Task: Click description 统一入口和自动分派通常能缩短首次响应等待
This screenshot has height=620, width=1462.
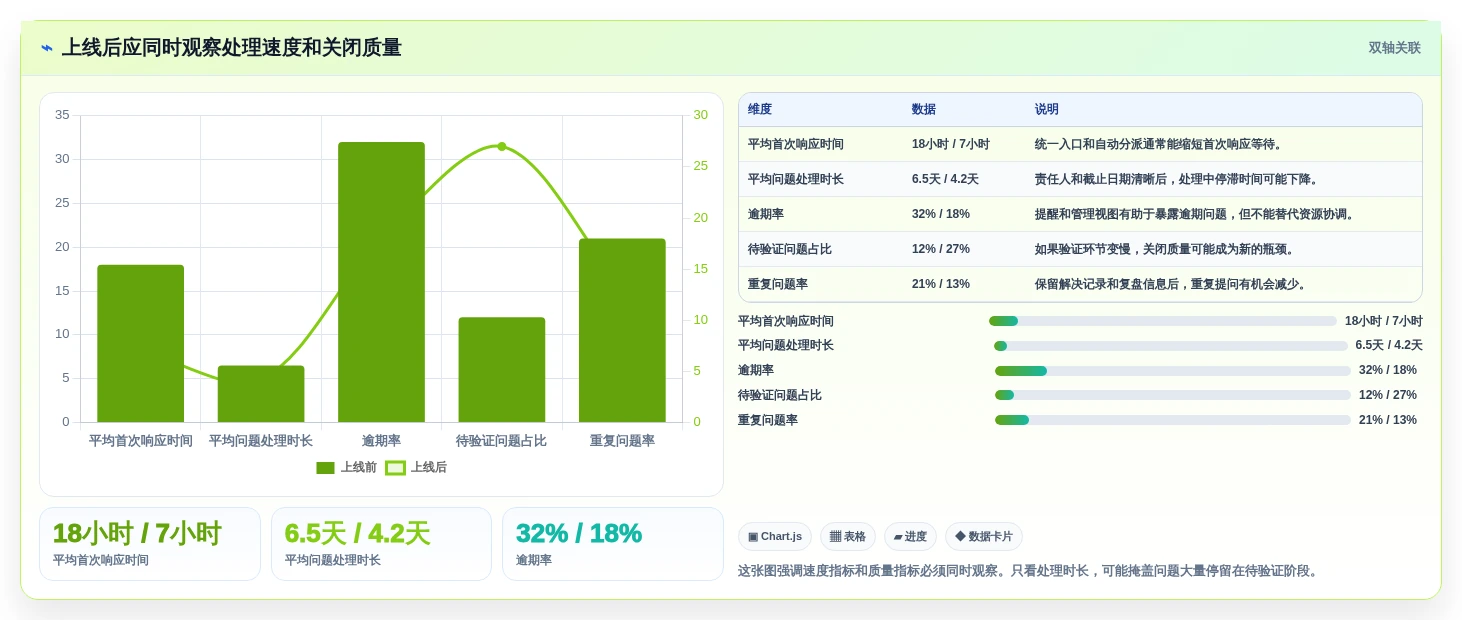Action: [x=1159, y=144]
